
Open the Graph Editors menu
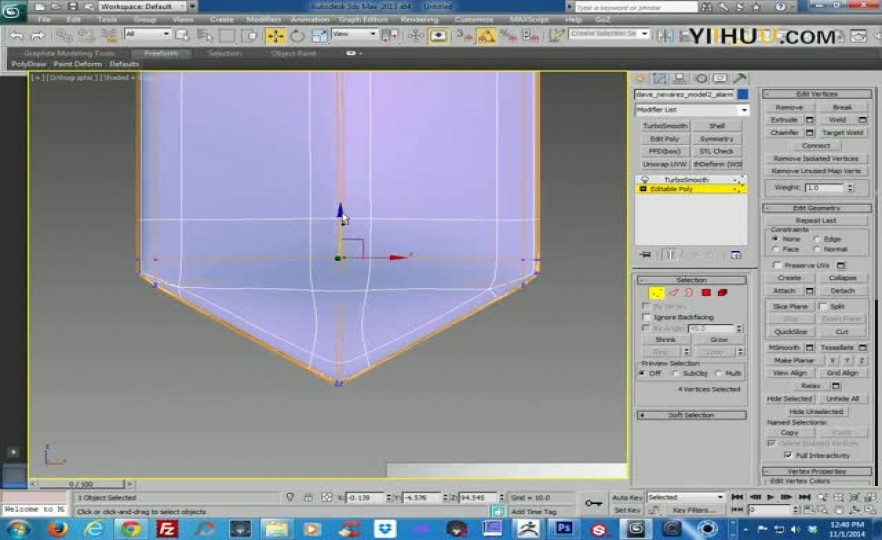click(363, 19)
